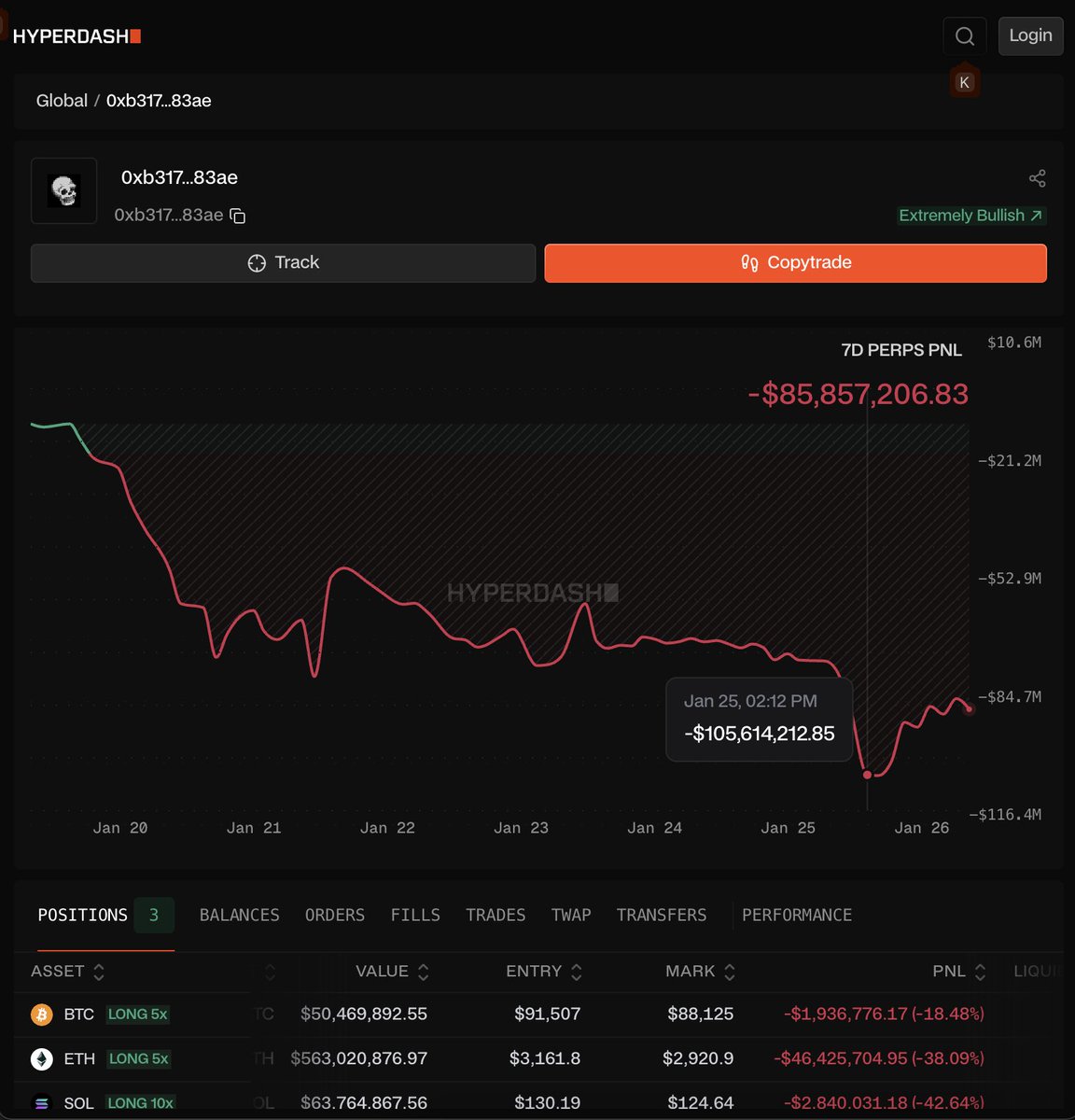1075x1120 pixels.
Task: Click the share icon
Action: click(x=1037, y=178)
